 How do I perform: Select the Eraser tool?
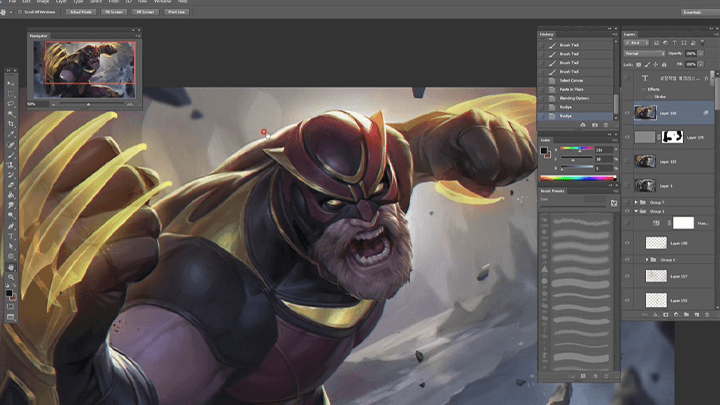click(x=11, y=185)
